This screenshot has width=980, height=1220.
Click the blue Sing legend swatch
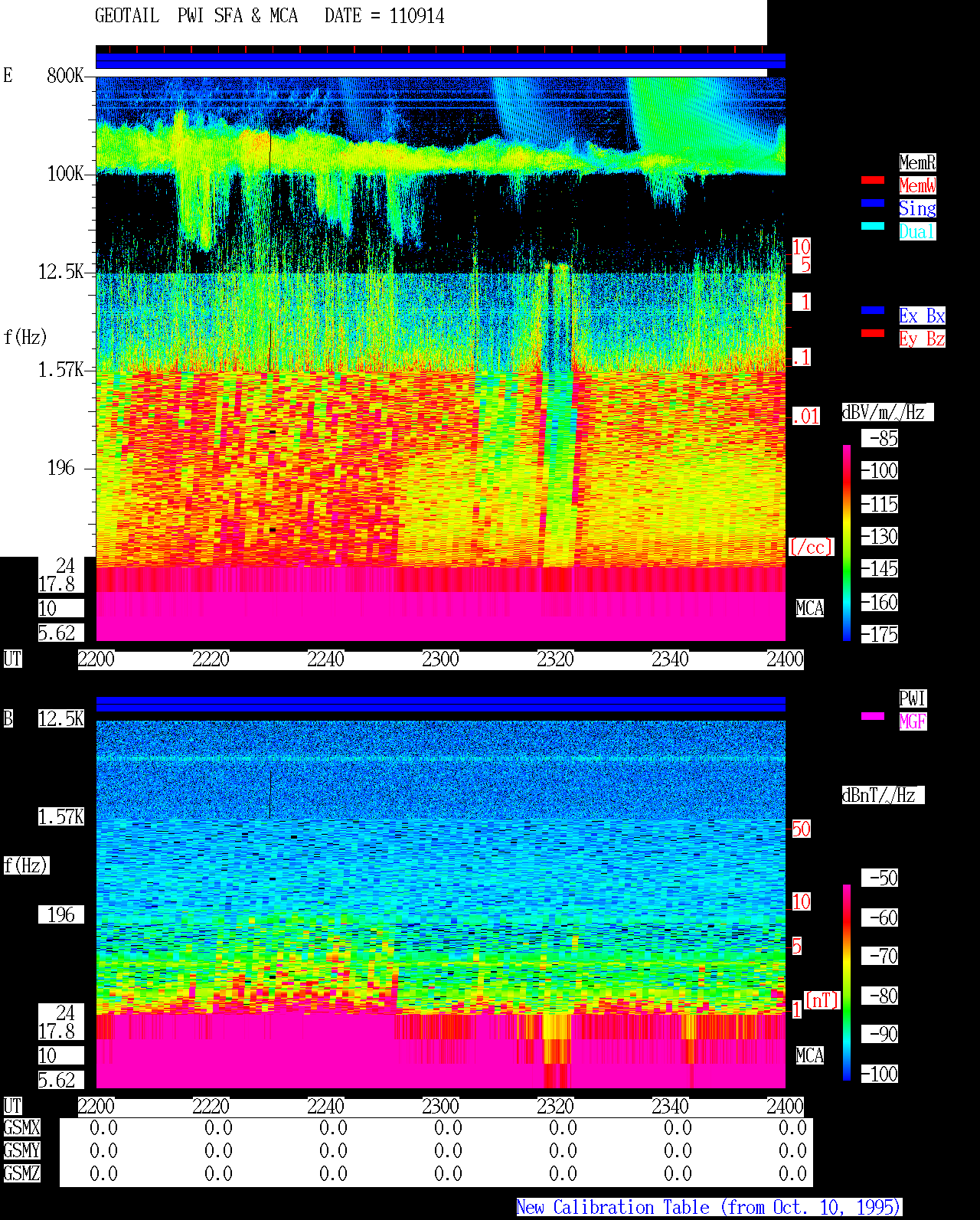click(x=873, y=203)
